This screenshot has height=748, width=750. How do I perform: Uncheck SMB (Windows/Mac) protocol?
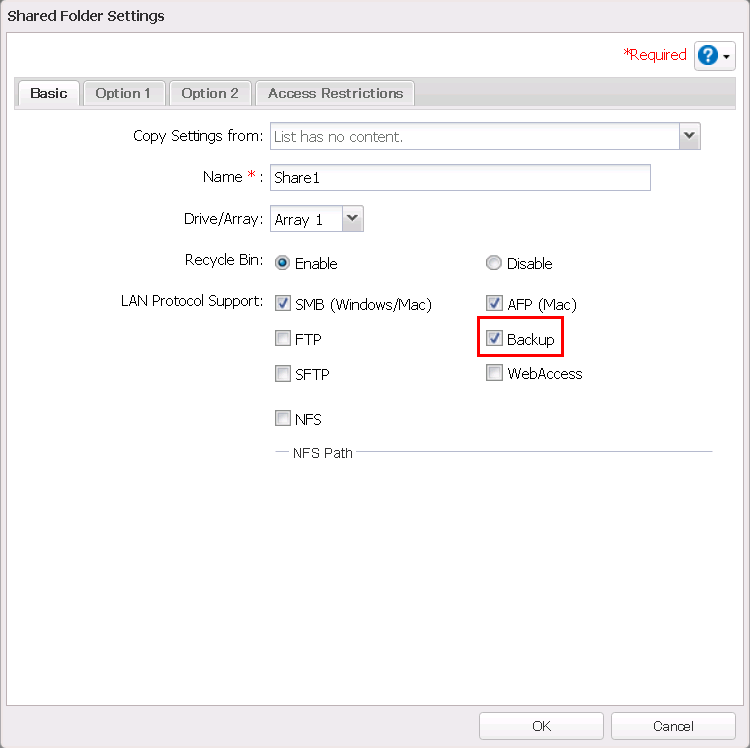pyautogui.click(x=283, y=303)
